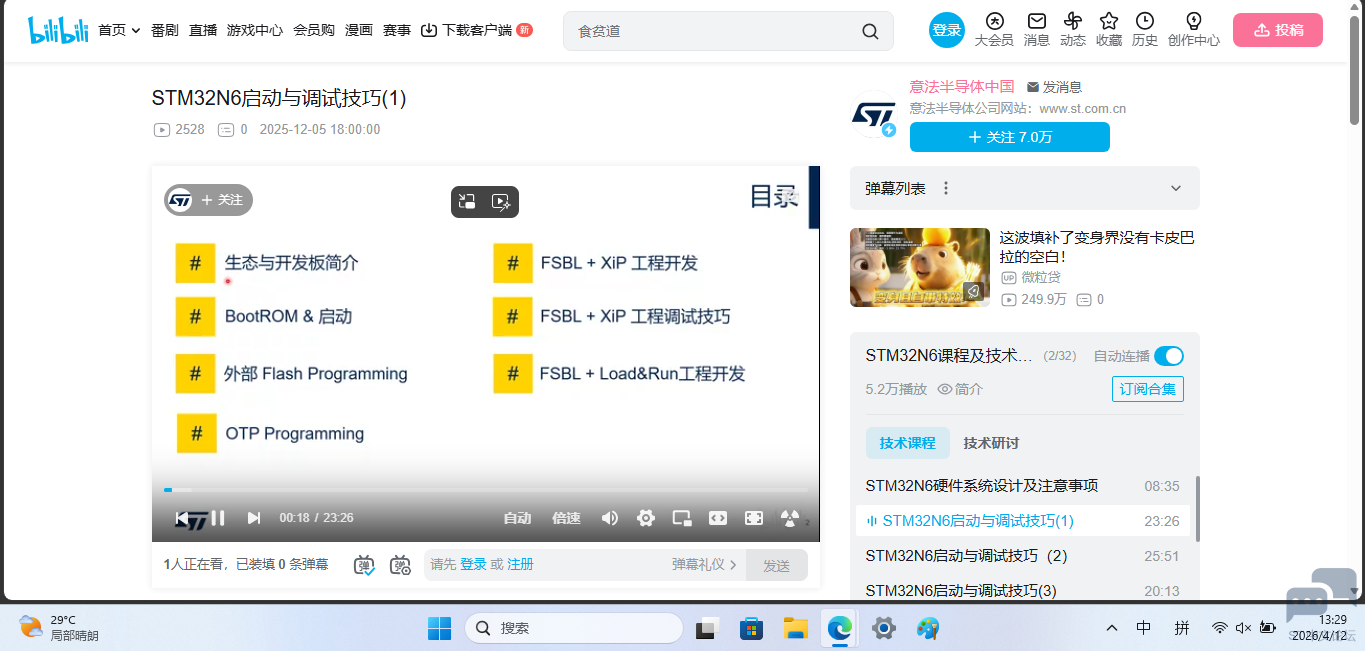The width and height of the screenshot is (1365, 651).
Task: Mute the video volume icon
Action: 609,518
